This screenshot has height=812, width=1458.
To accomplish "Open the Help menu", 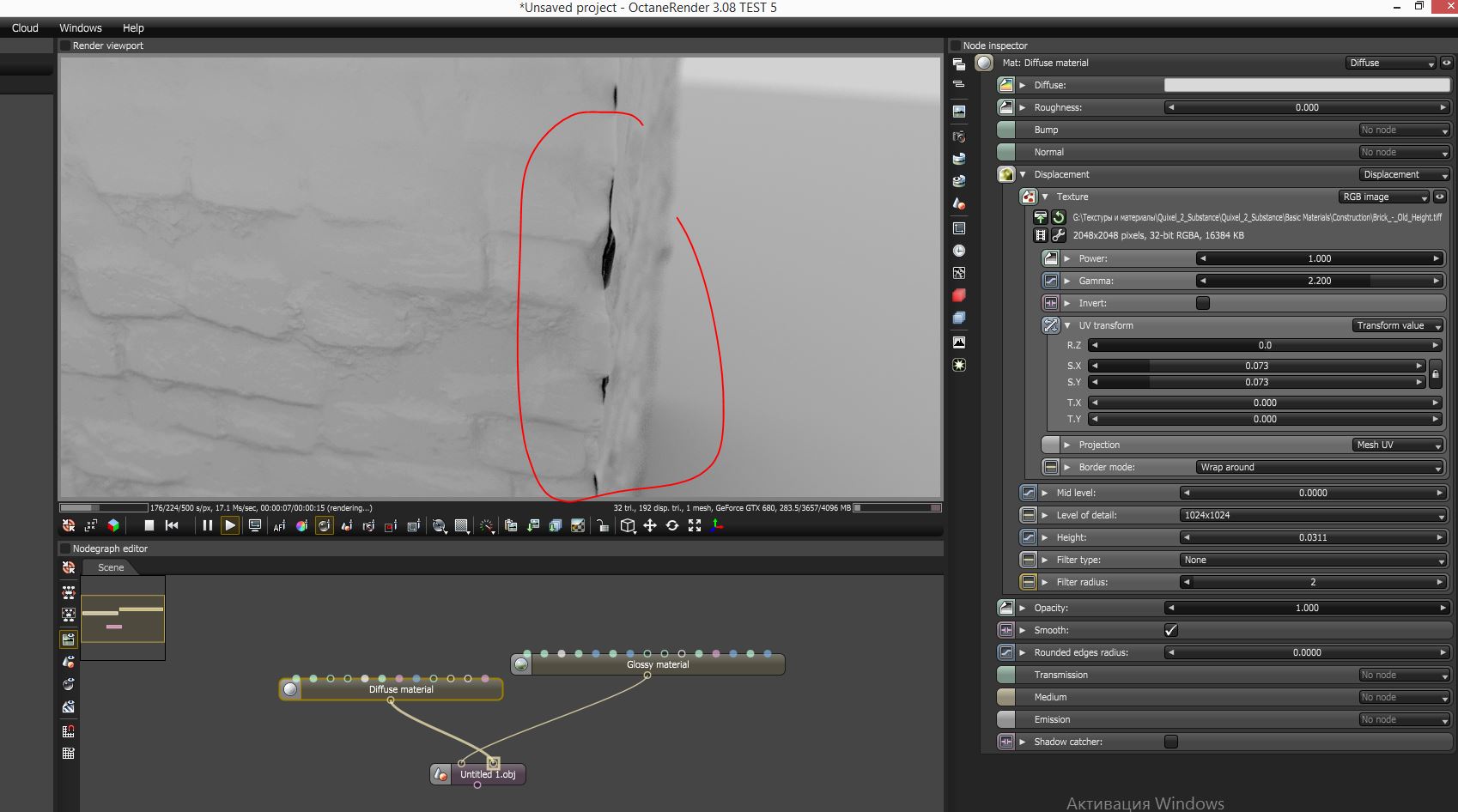I will click(x=133, y=28).
